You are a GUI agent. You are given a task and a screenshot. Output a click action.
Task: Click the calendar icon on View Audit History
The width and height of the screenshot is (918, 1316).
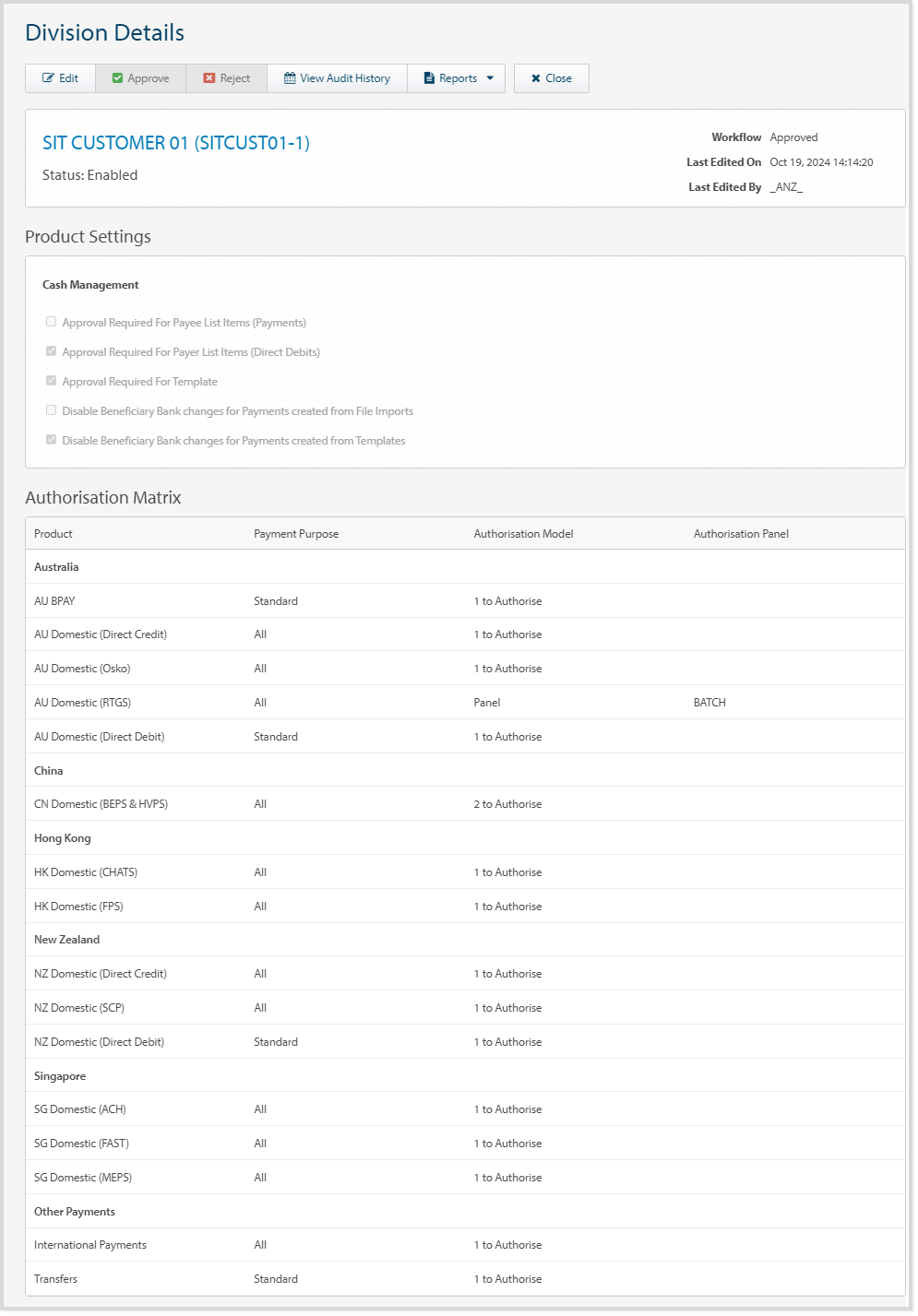[x=288, y=77]
